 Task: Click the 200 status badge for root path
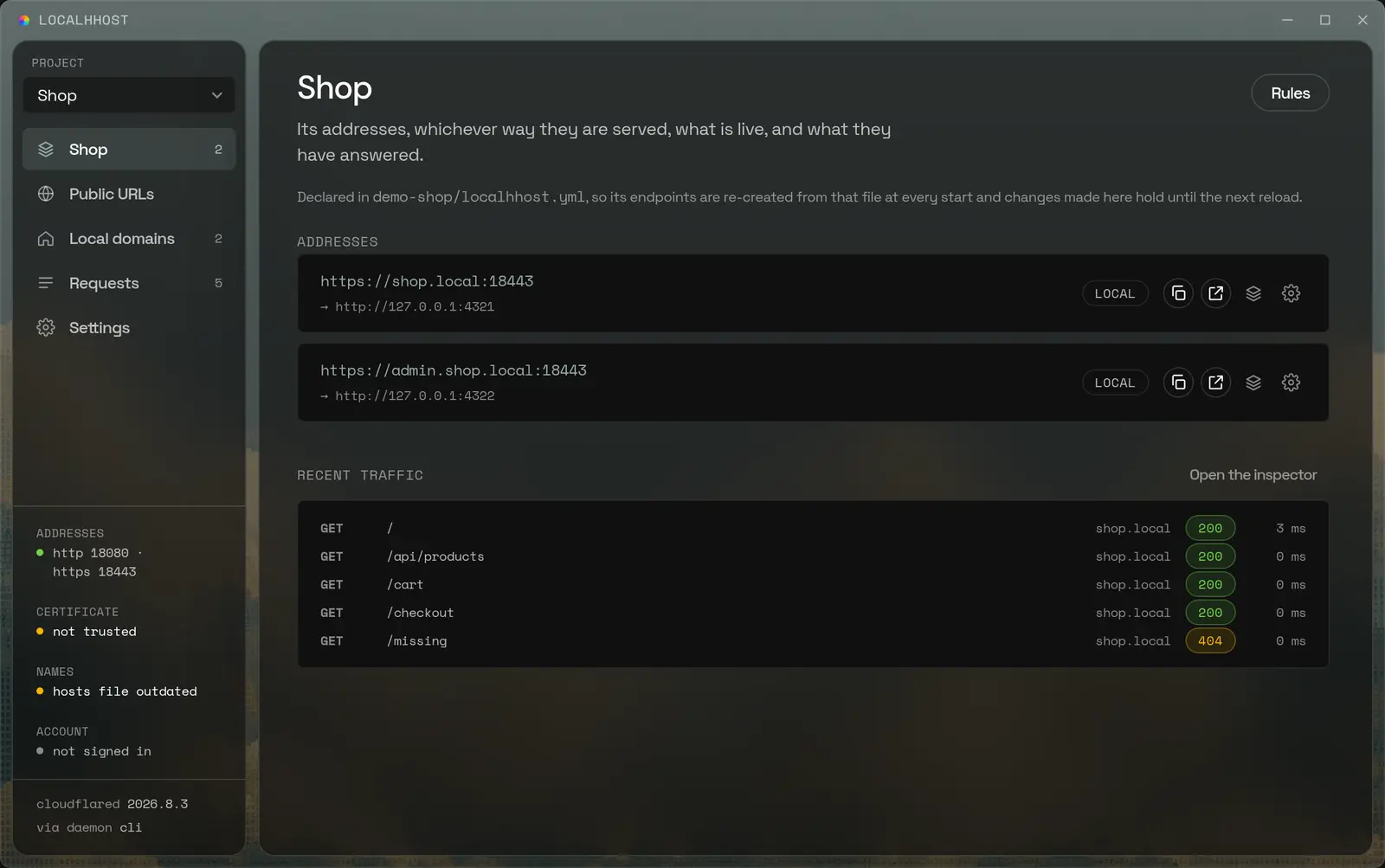pyautogui.click(x=1210, y=529)
